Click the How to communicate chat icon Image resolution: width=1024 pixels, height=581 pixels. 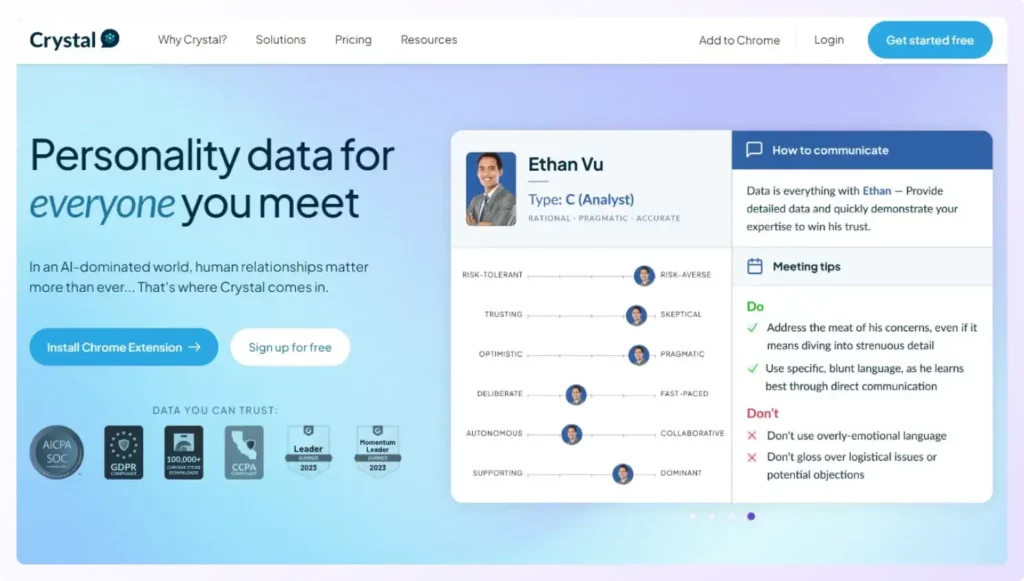coord(754,150)
